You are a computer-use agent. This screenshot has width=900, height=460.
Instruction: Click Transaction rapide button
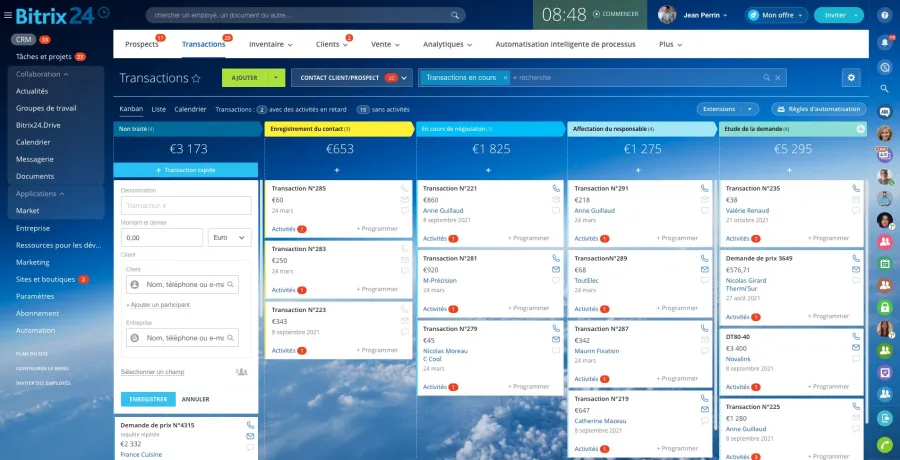pyautogui.click(x=185, y=170)
